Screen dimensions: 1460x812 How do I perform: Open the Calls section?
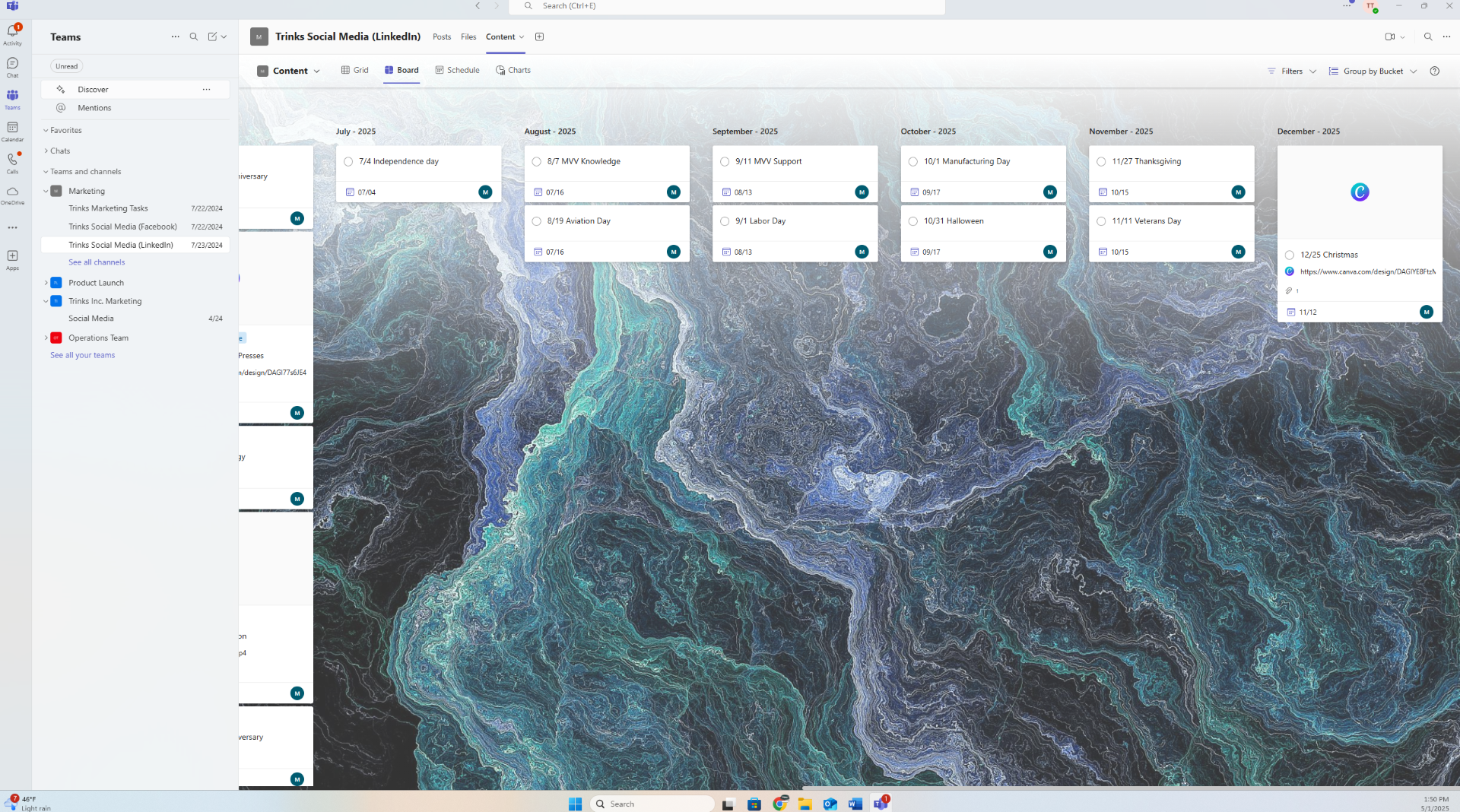[x=12, y=161]
